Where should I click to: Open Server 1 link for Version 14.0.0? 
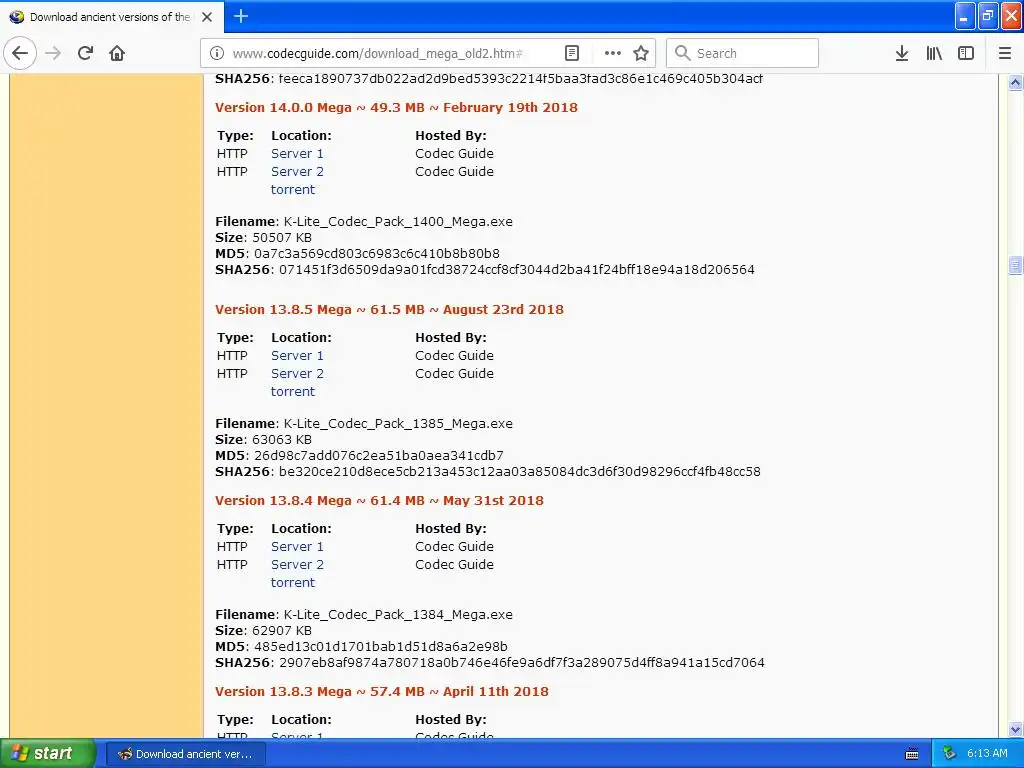(x=297, y=153)
